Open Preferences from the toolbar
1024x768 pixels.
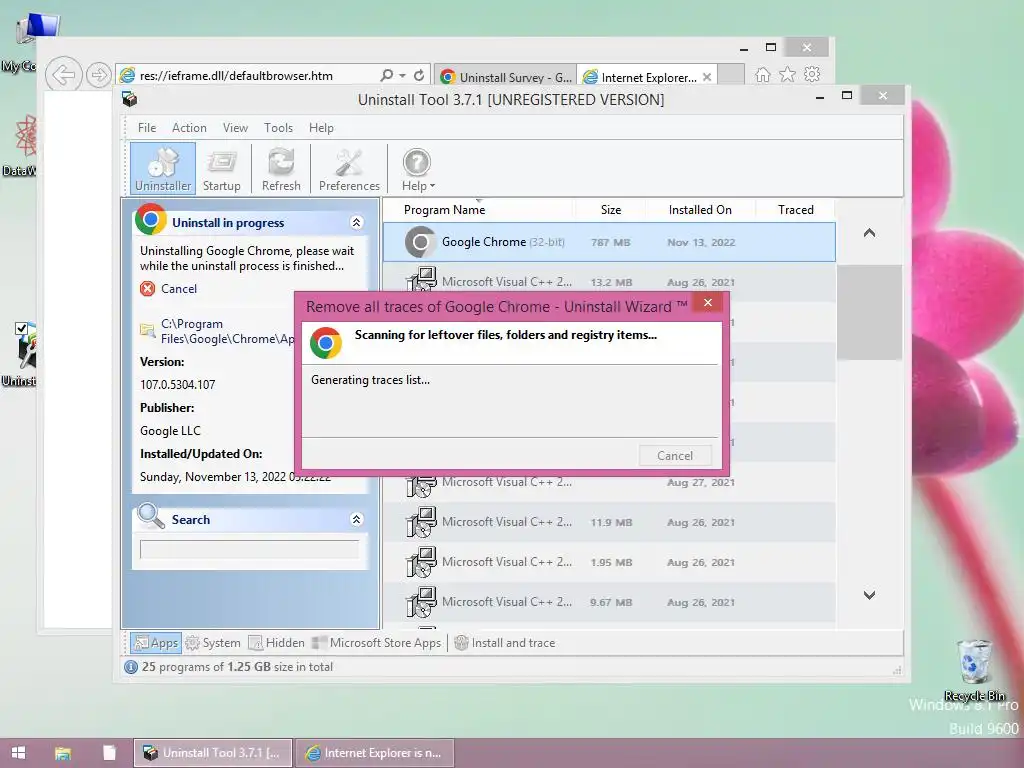click(349, 169)
